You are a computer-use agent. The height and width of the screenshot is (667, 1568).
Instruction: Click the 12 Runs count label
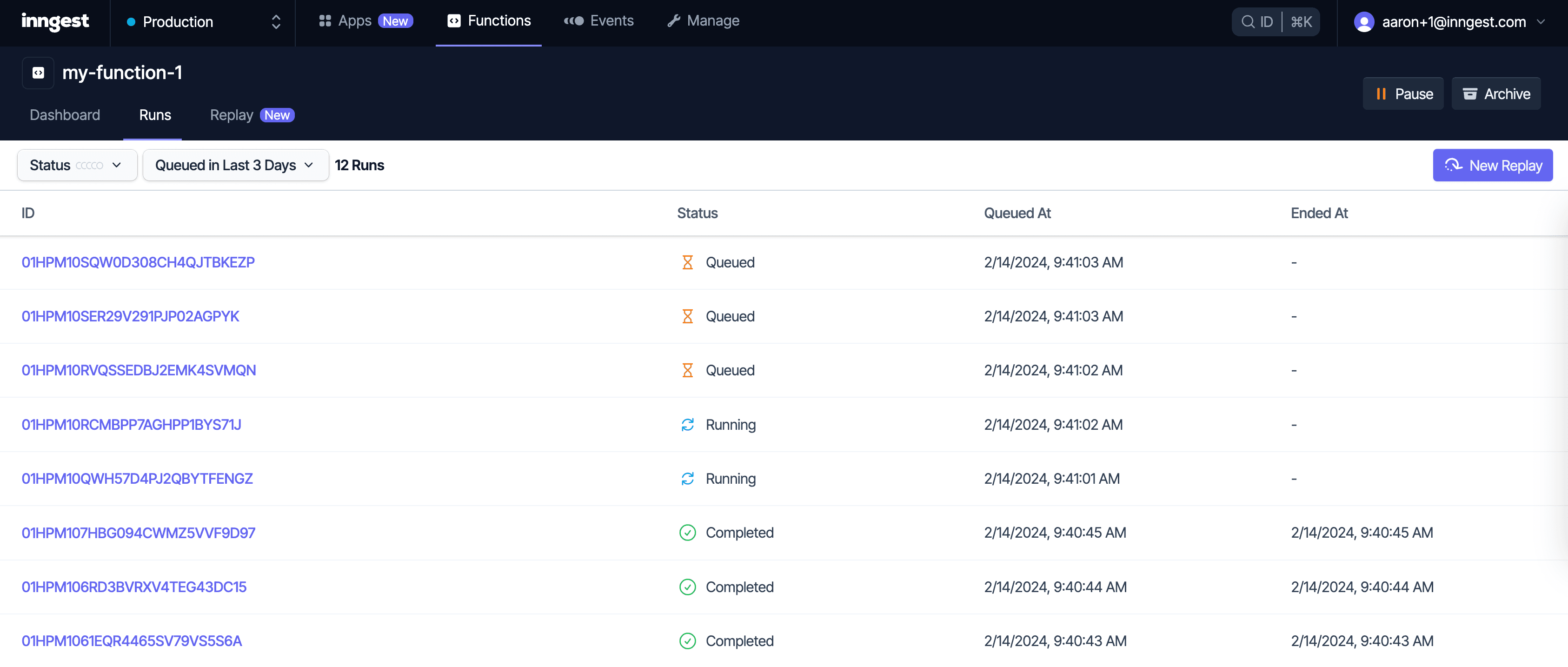(359, 165)
